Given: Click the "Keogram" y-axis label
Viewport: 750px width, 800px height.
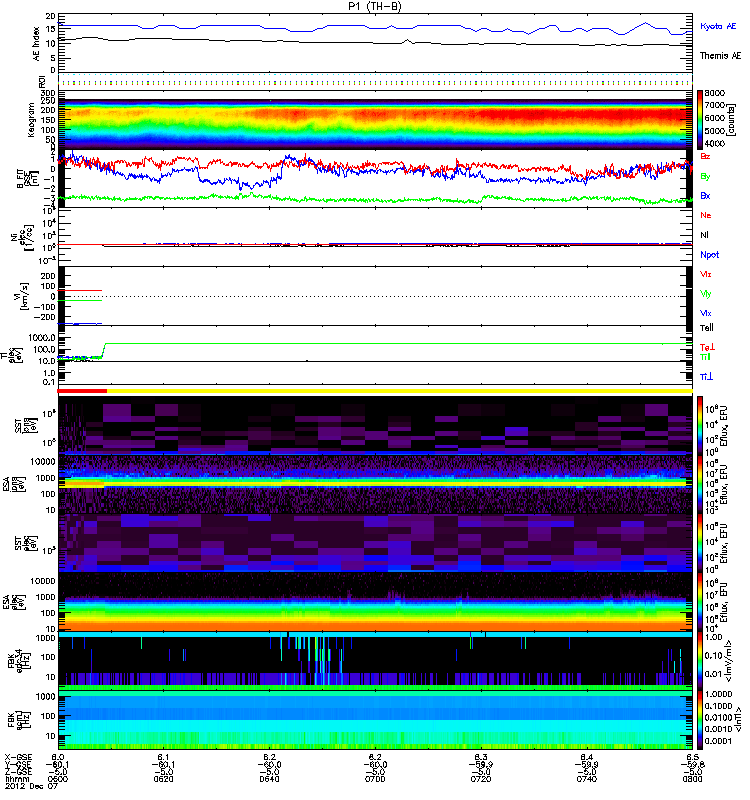Looking at the screenshot, I should tap(31, 119).
